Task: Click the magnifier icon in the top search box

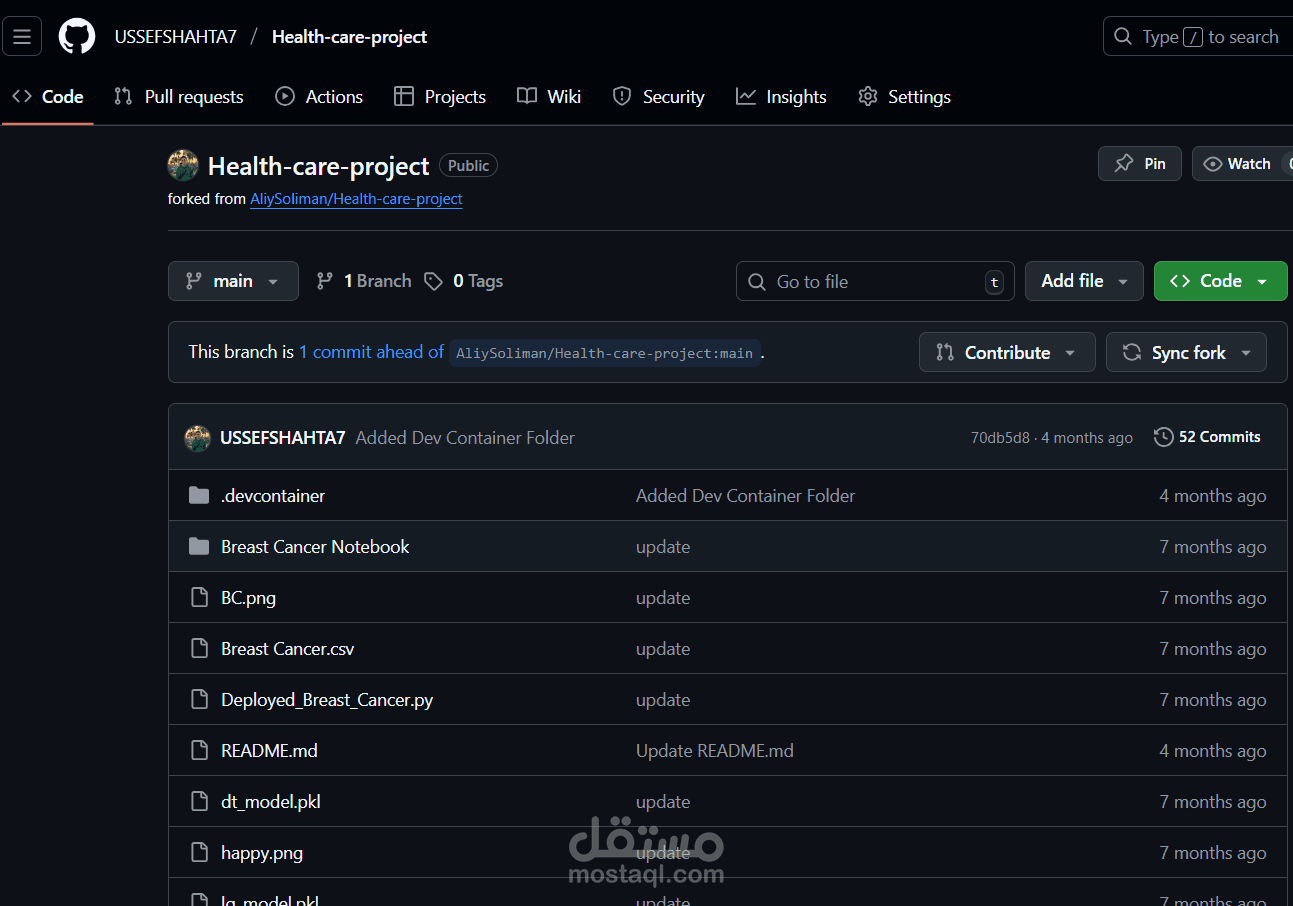Action: coord(1124,37)
